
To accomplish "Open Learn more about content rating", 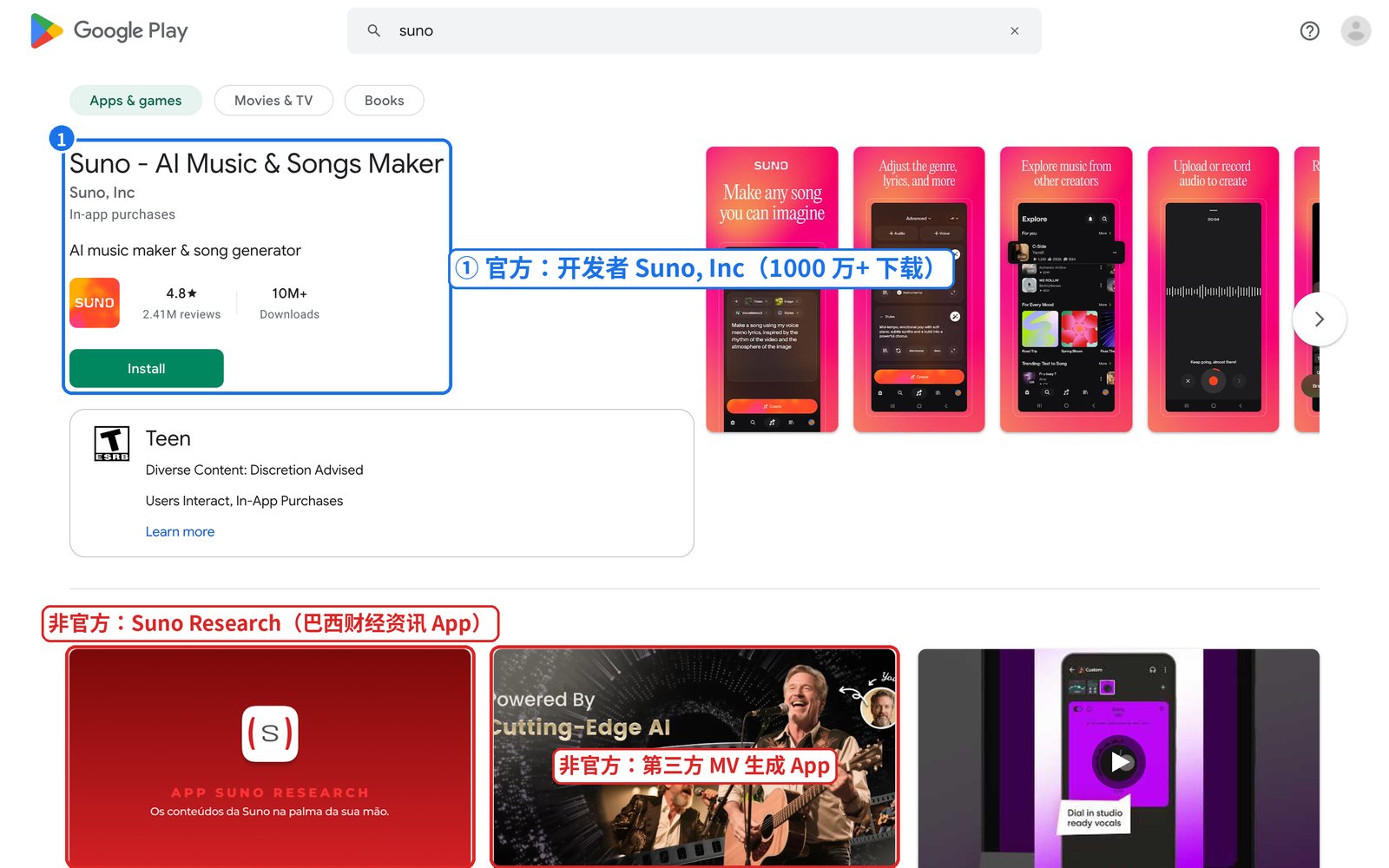I will click(180, 532).
